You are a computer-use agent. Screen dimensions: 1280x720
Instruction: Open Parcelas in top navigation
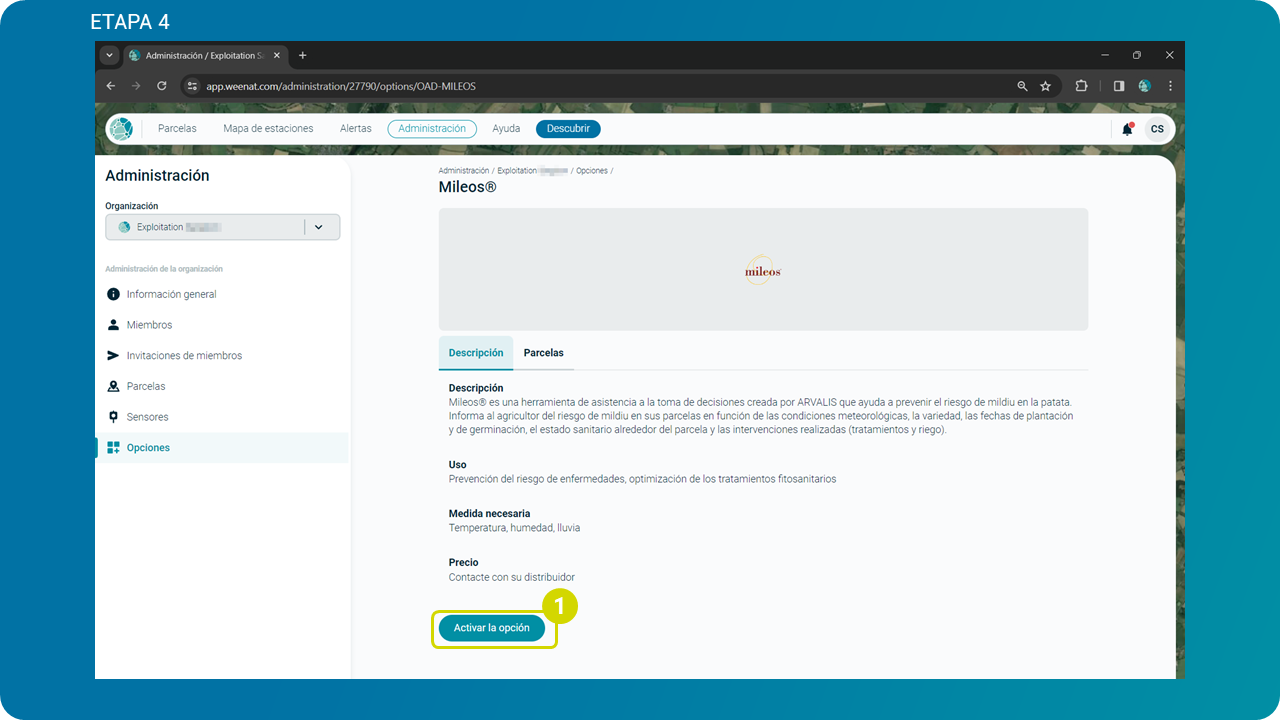[x=177, y=129]
